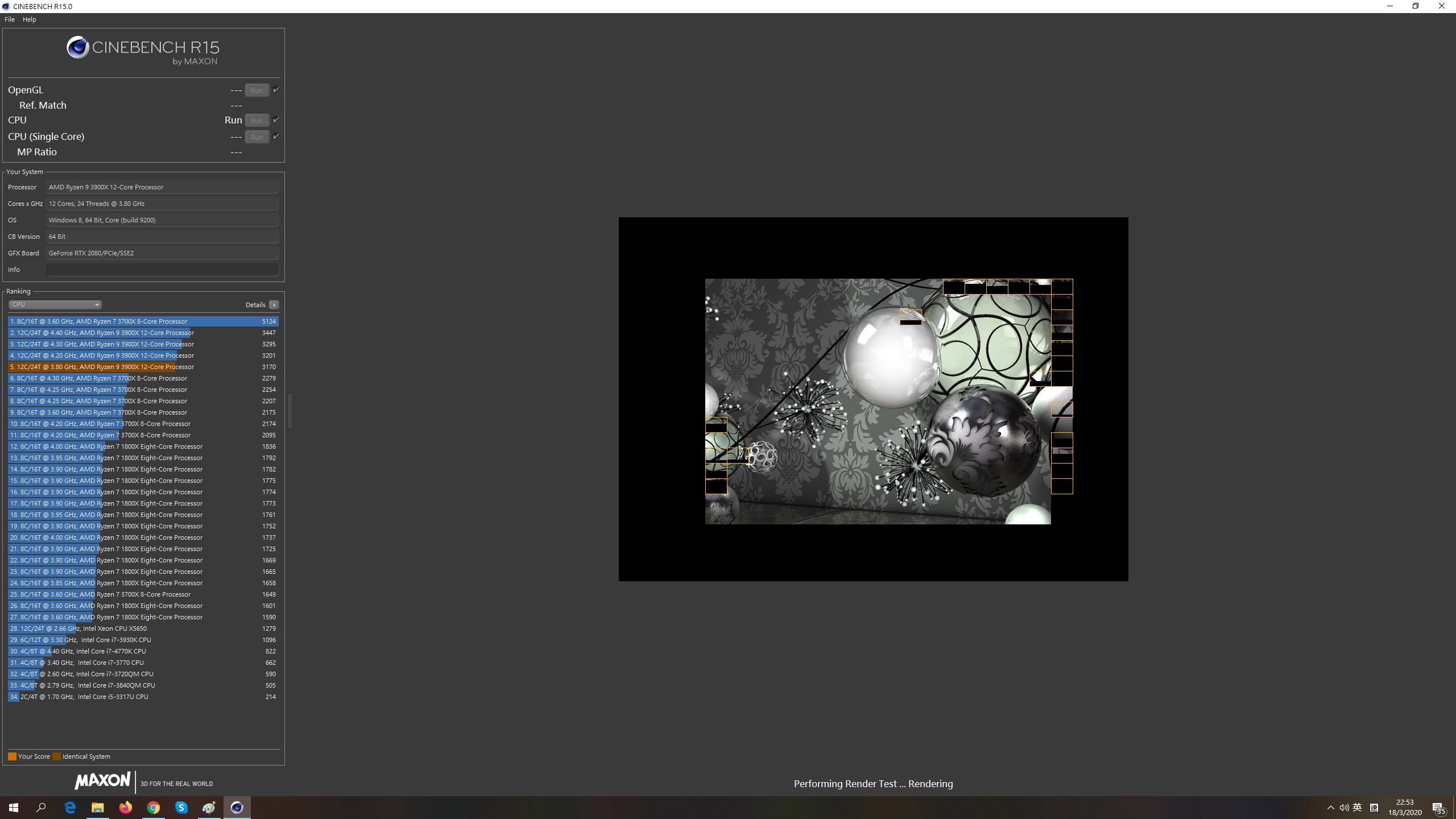Click the Cinebench title bar app icon
1456x819 pixels.
[x=6, y=6]
